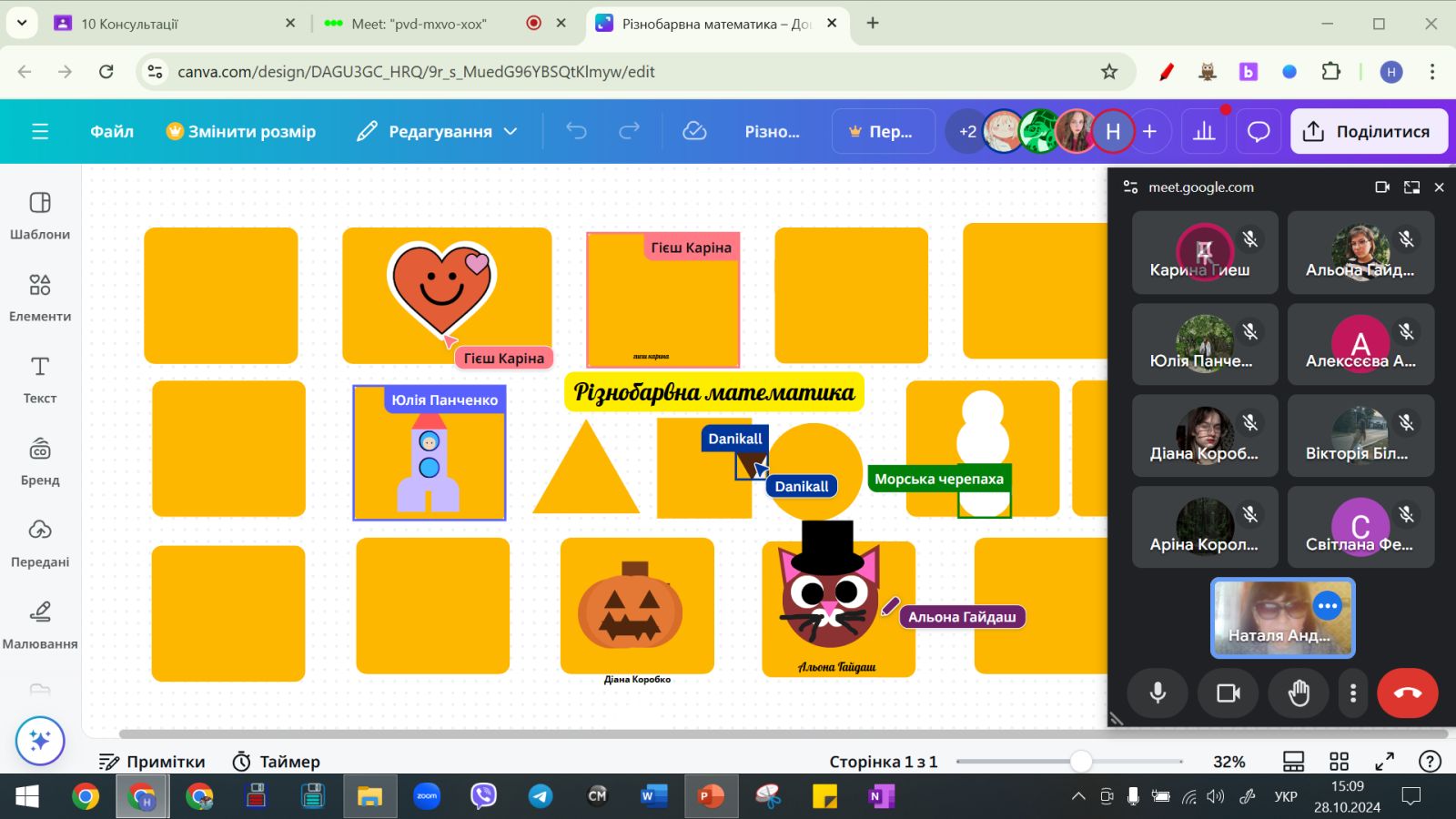Expand the browser tab search chevron
The image size is (1456, 819).
22,23
